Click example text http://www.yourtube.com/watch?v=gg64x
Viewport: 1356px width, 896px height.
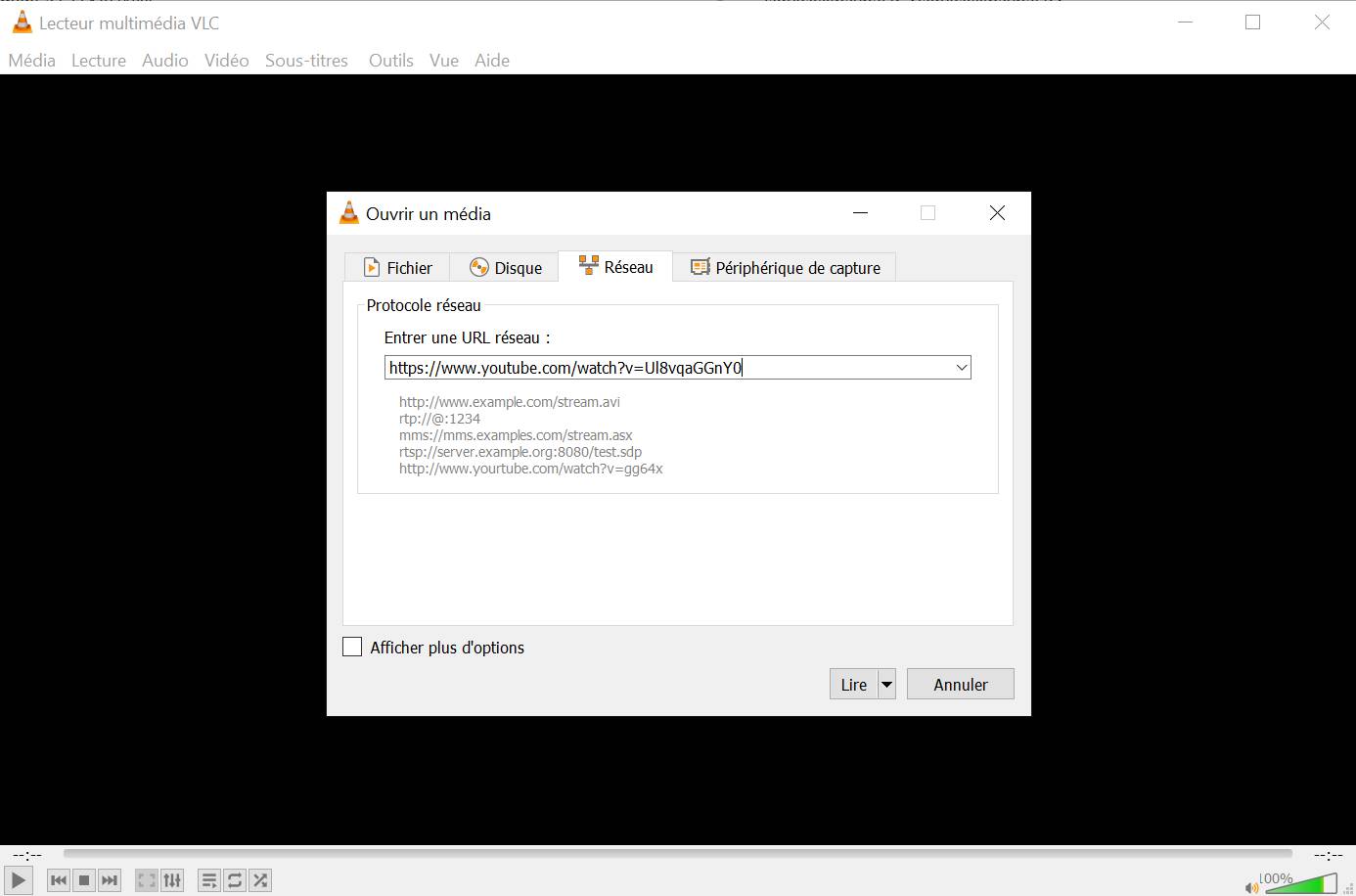coord(531,469)
